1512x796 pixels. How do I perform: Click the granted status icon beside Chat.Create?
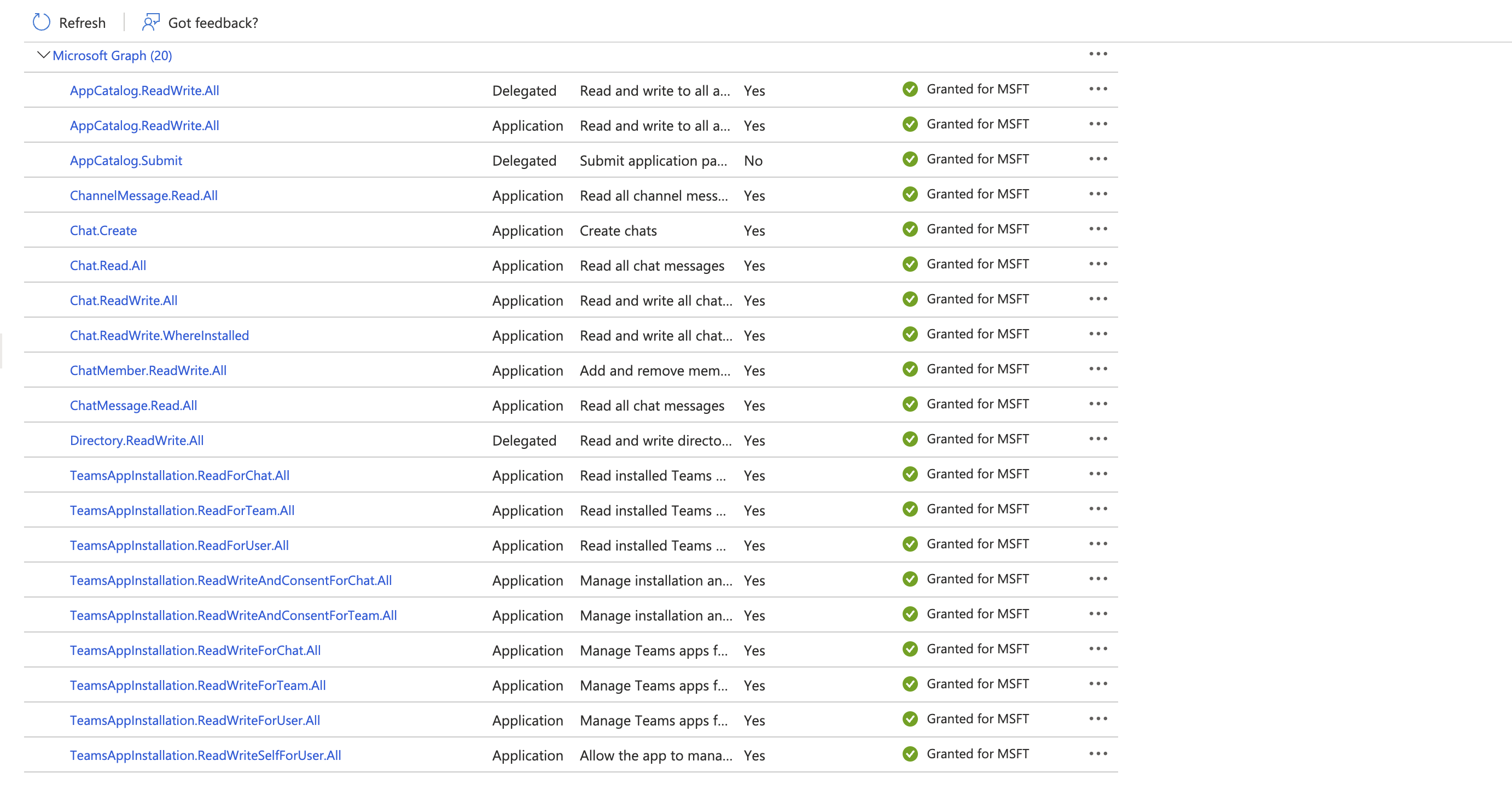(x=910, y=230)
